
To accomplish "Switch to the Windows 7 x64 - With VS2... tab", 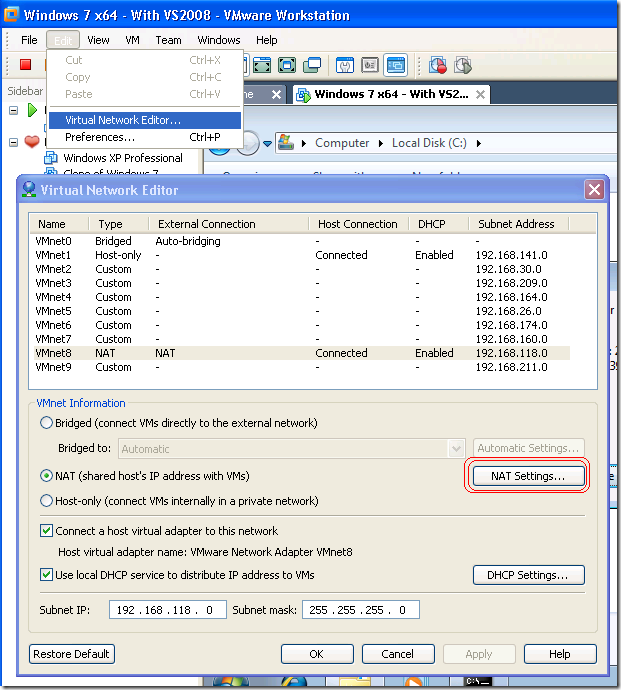I will point(391,94).
